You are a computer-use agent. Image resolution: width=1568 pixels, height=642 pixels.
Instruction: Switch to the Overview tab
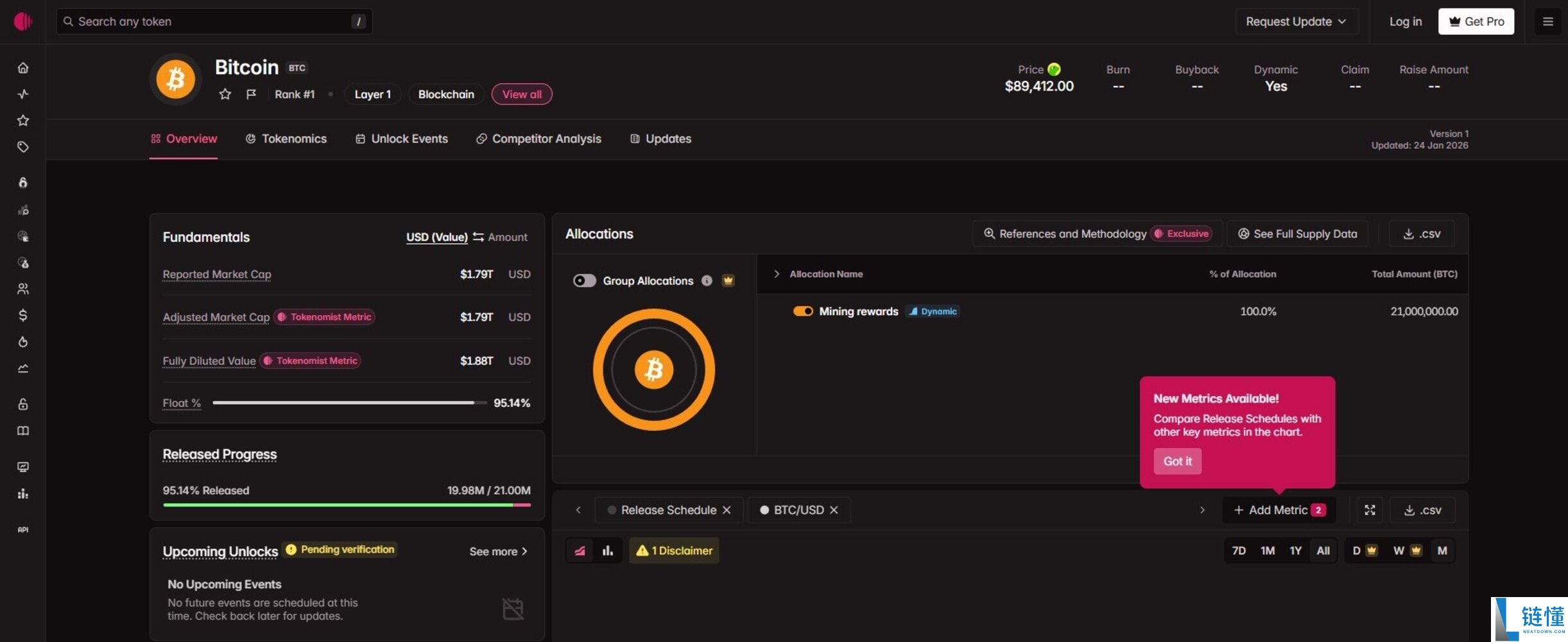184,139
